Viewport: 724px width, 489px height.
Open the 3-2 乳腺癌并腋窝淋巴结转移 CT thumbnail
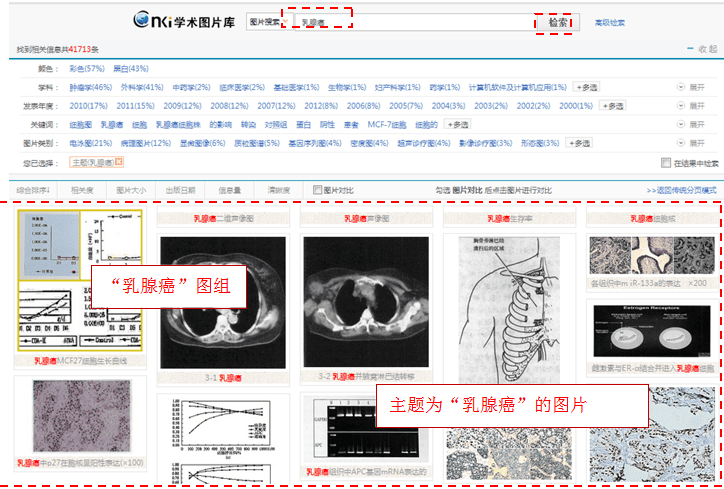coord(366,302)
